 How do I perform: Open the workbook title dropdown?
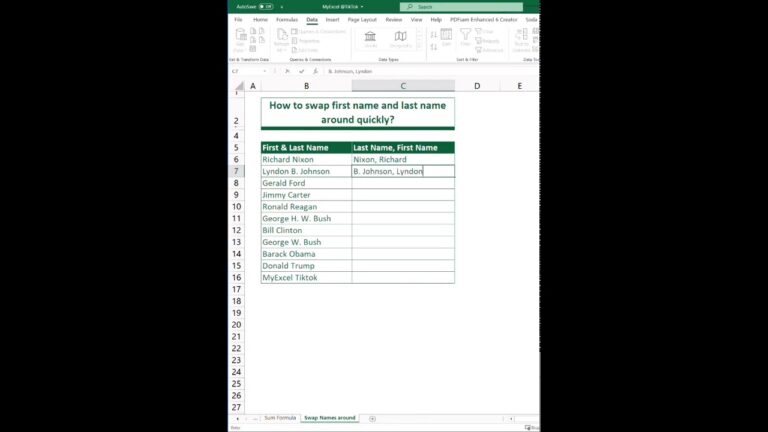361,7
